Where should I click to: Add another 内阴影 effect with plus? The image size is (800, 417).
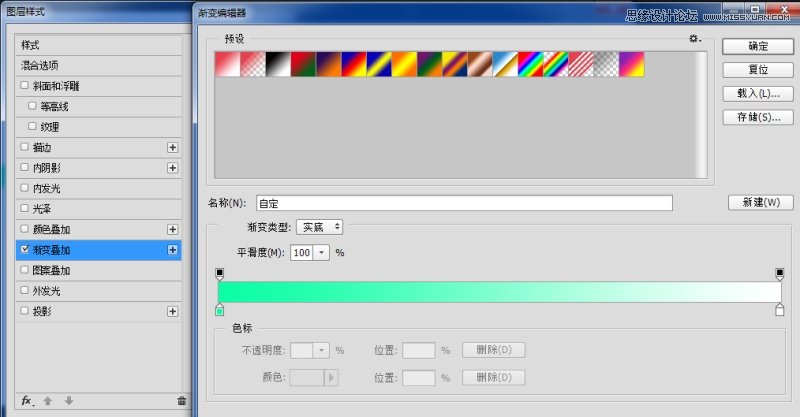point(172,168)
